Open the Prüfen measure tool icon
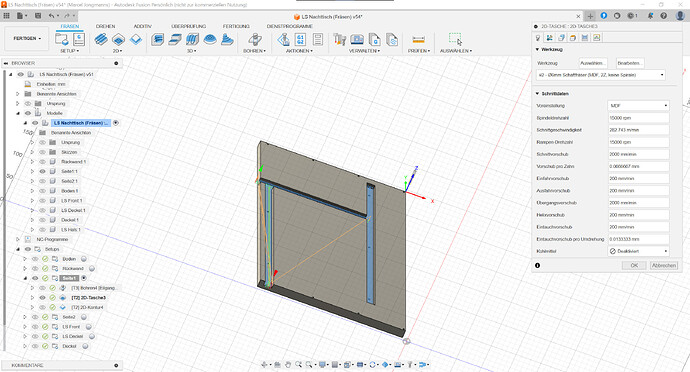The height and width of the screenshot is (372, 690). (x=418, y=40)
